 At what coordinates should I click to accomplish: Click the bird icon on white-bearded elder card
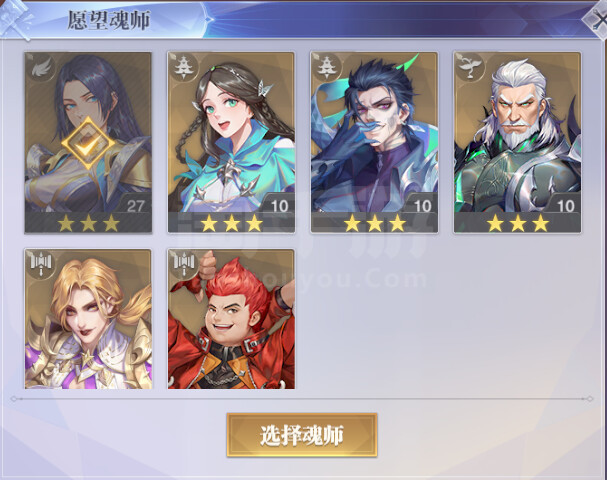pyautogui.click(x=471, y=68)
